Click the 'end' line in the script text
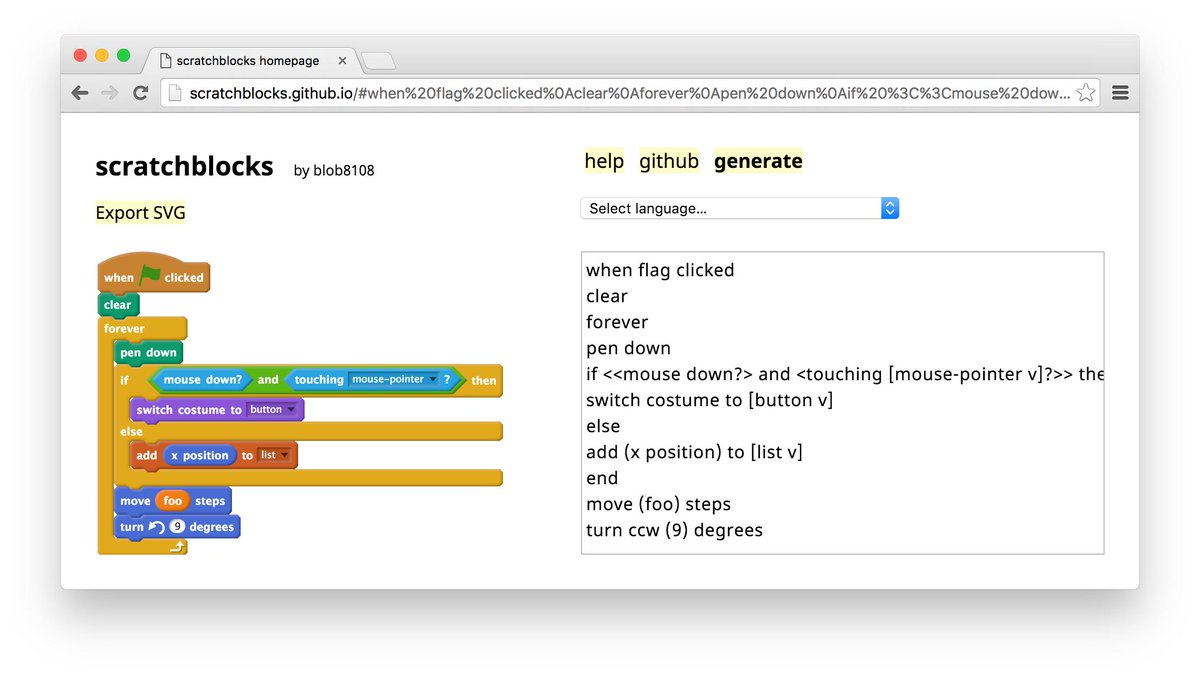The width and height of the screenshot is (1200, 676). pyautogui.click(x=602, y=478)
